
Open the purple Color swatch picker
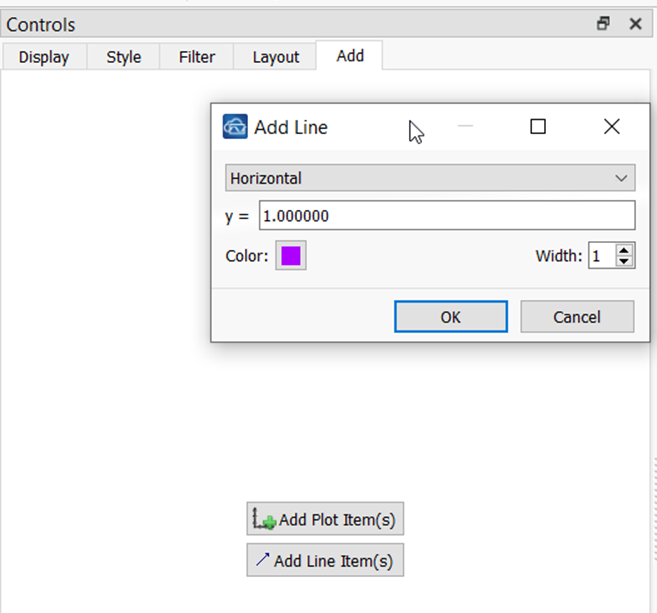point(291,256)
